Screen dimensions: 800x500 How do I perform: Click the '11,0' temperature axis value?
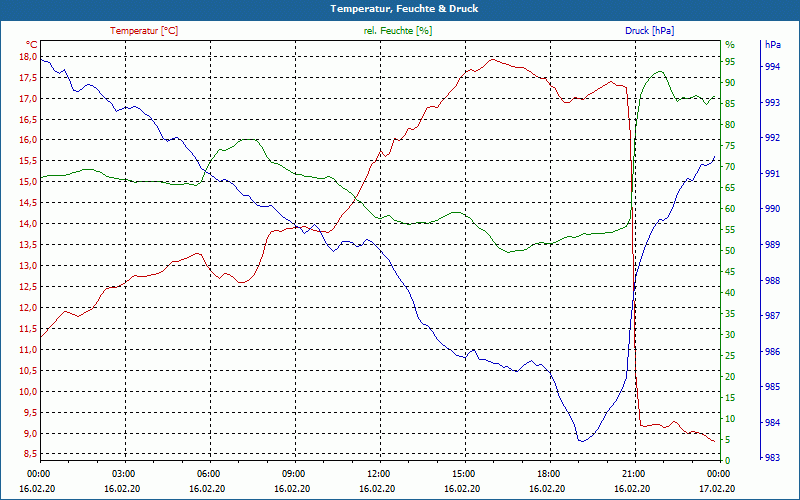(28, 349)
